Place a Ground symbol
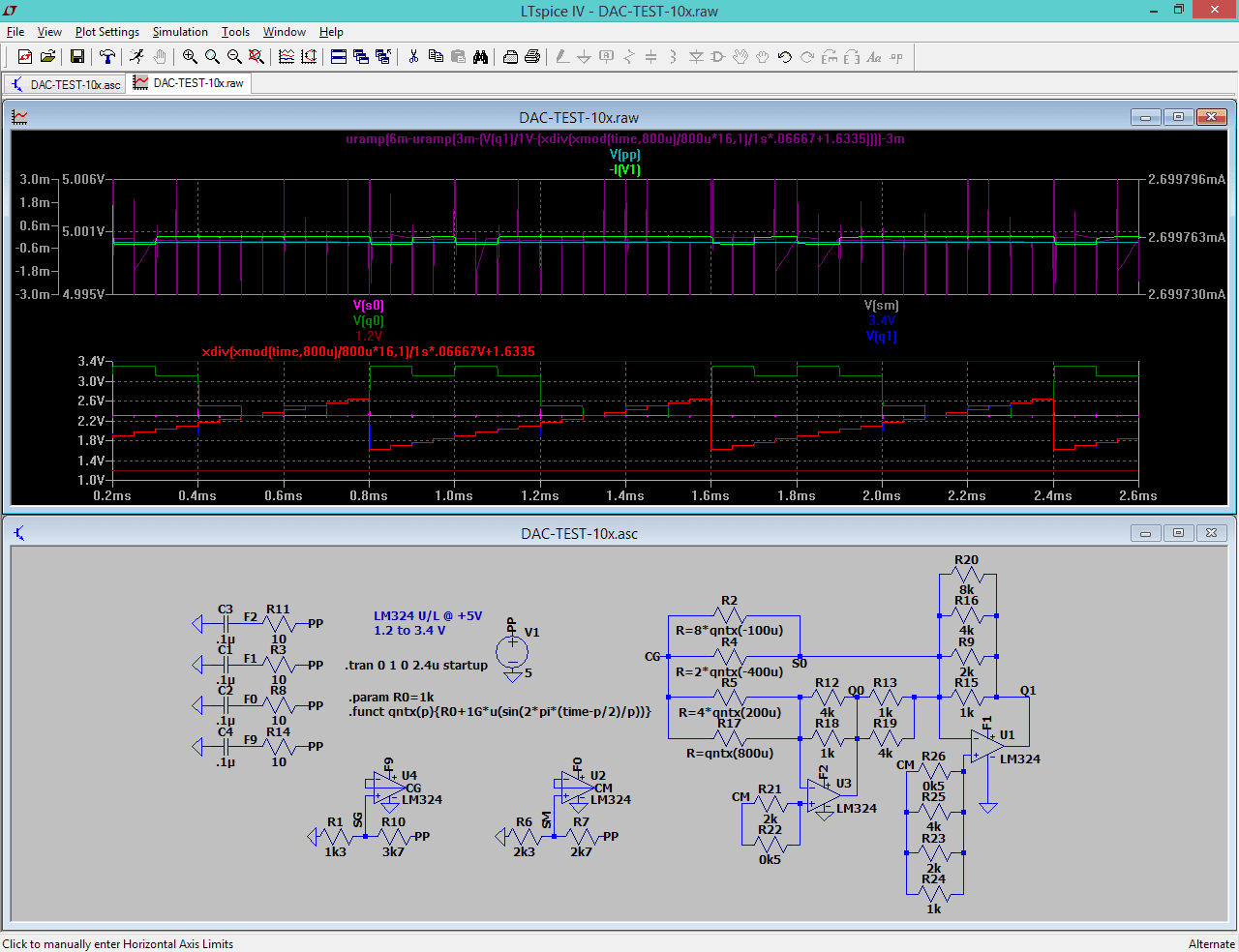This screenshot has height=952, width=1239. [x=585, y=56]
